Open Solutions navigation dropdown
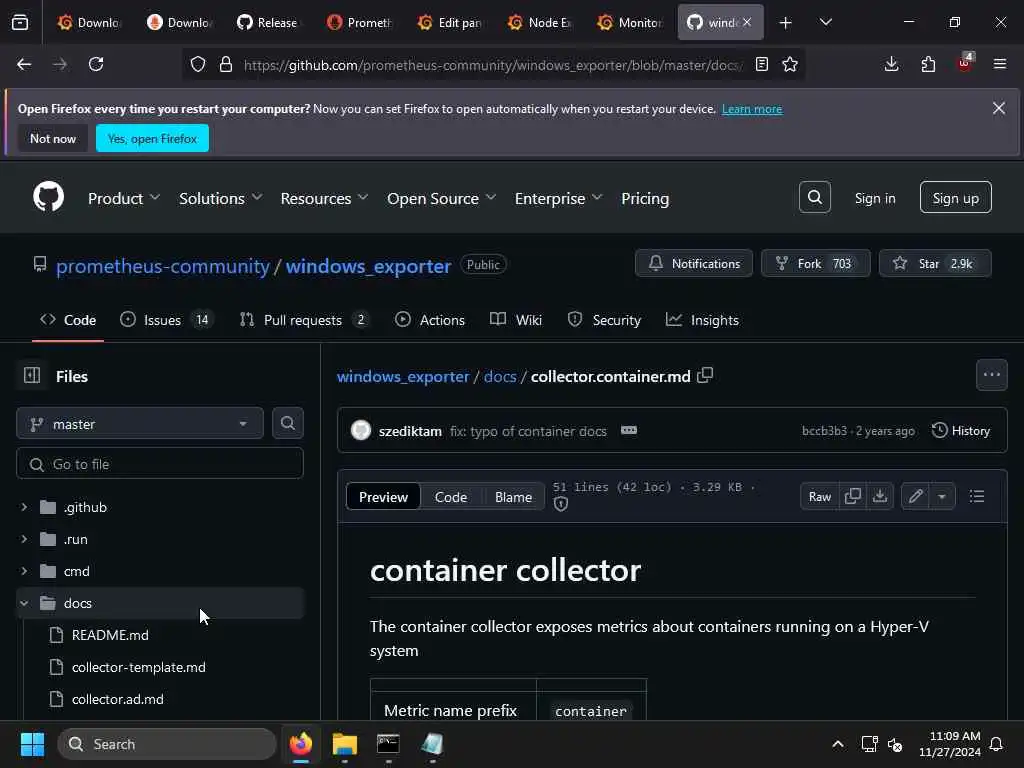The height and width of the screenshot is (768, 1024). click(x=220, y=198)
